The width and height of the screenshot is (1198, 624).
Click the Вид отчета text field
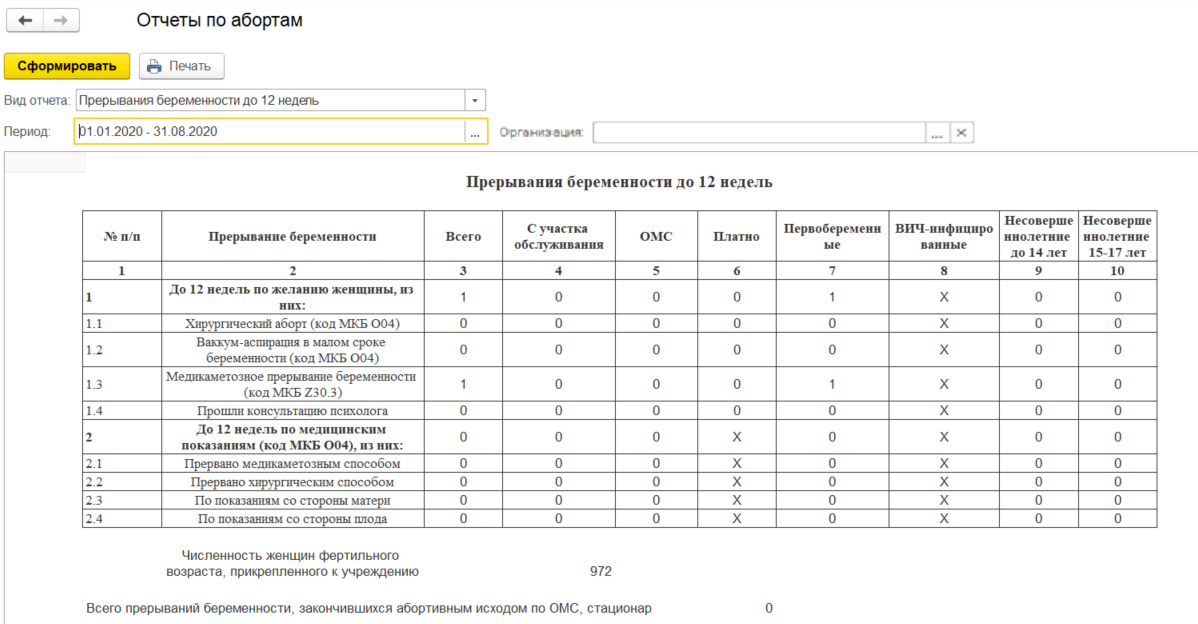(x=268, y=100)
